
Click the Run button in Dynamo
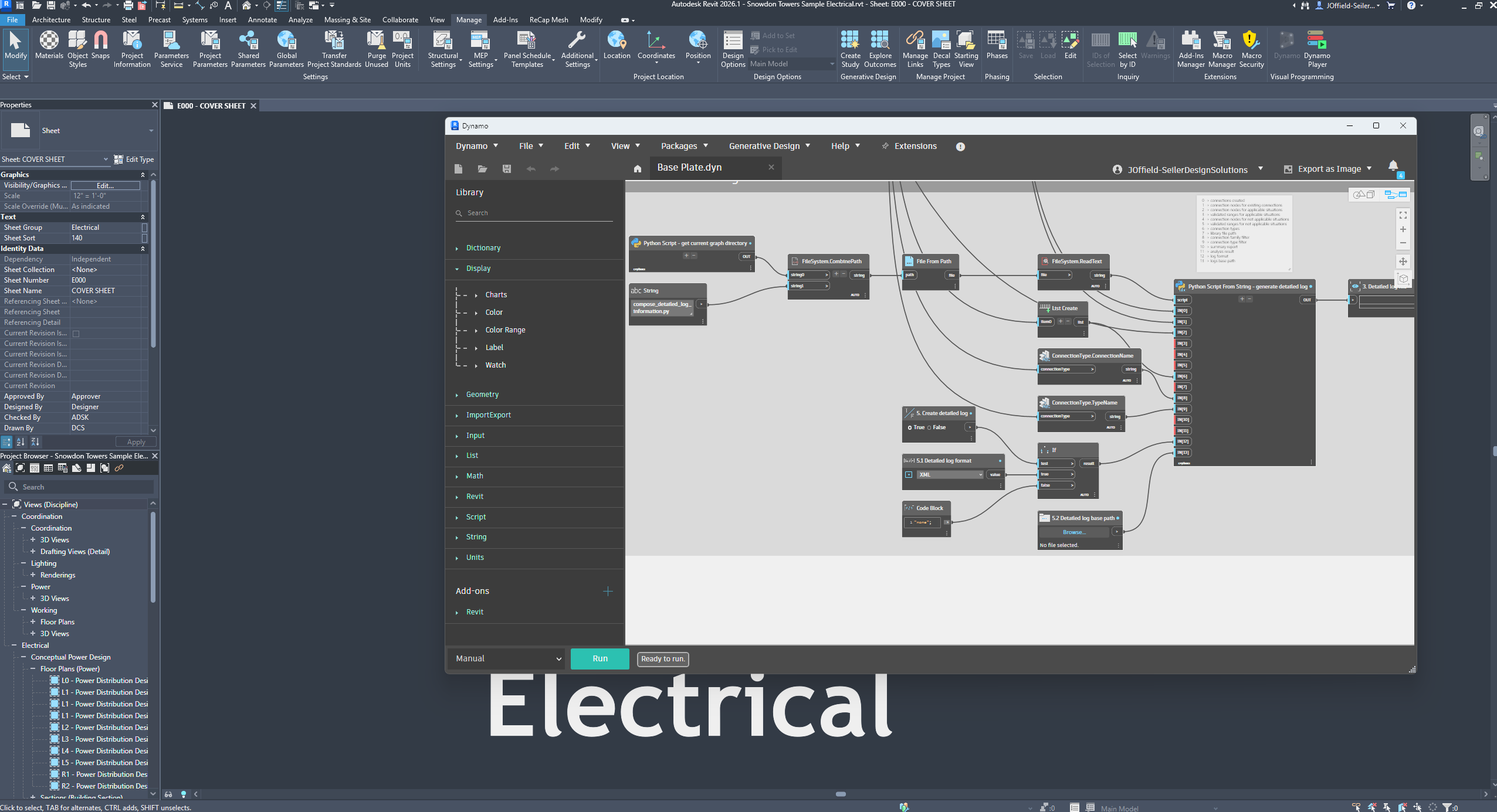coord(600,658)
